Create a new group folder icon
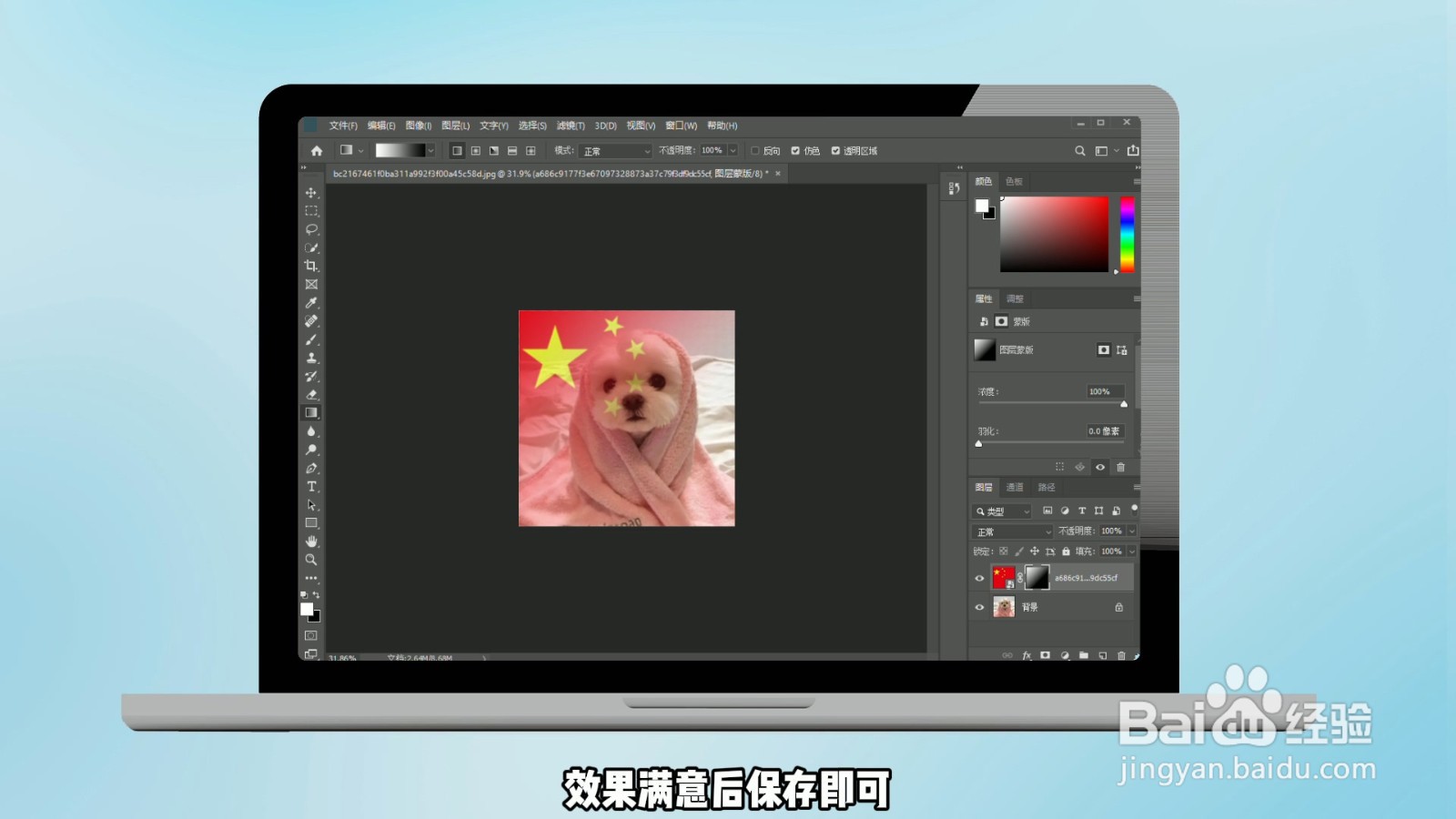The image size is (1456, 819). tap(1083, 655)
